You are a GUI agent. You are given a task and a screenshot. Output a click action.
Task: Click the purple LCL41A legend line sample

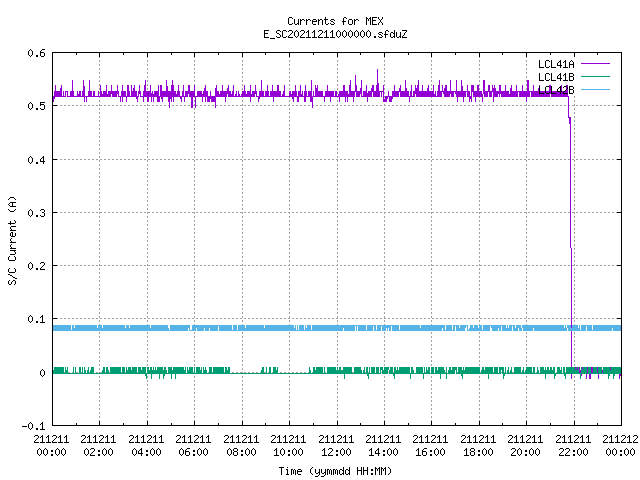click(595, 64)
